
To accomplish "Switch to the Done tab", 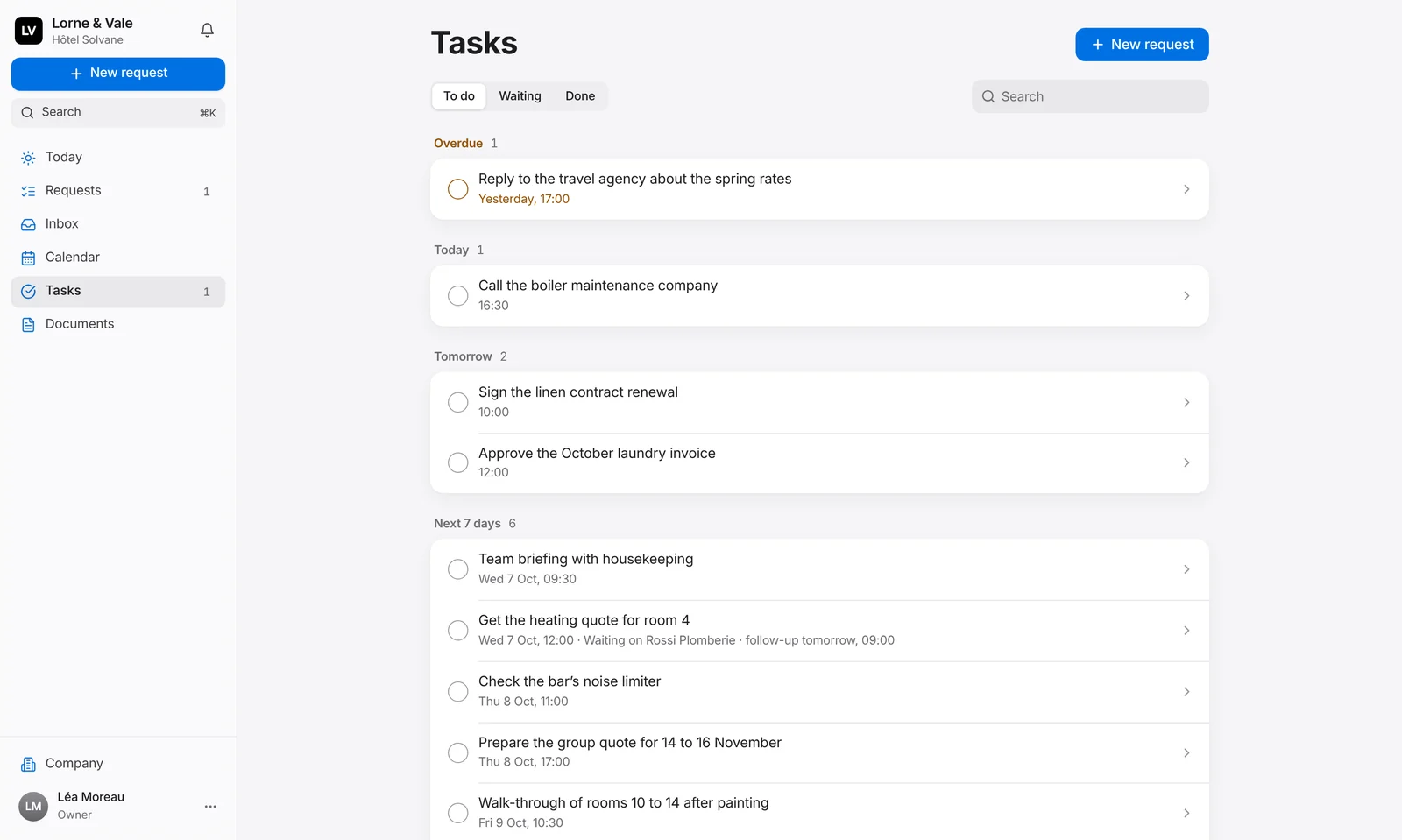I will (580, 96).
